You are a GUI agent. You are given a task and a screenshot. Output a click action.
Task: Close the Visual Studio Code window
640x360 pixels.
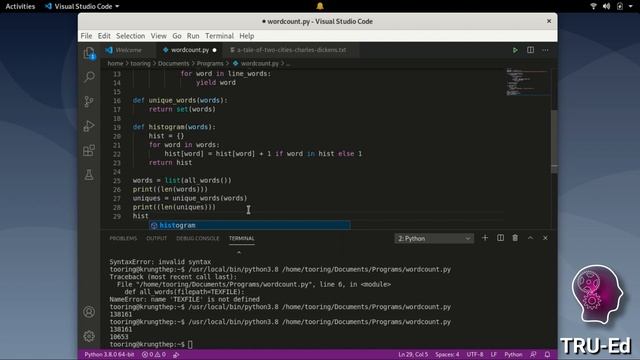point(549,21)
